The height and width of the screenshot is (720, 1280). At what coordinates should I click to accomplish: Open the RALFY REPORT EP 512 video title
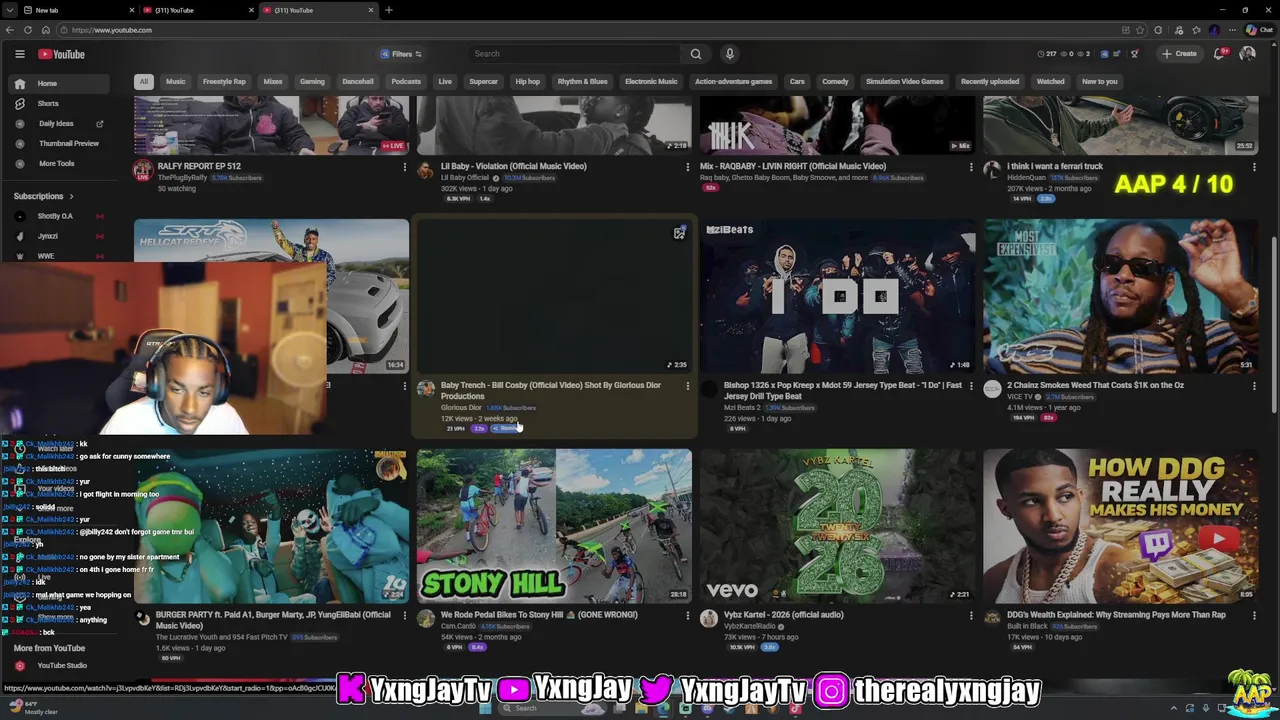point(199,167)
